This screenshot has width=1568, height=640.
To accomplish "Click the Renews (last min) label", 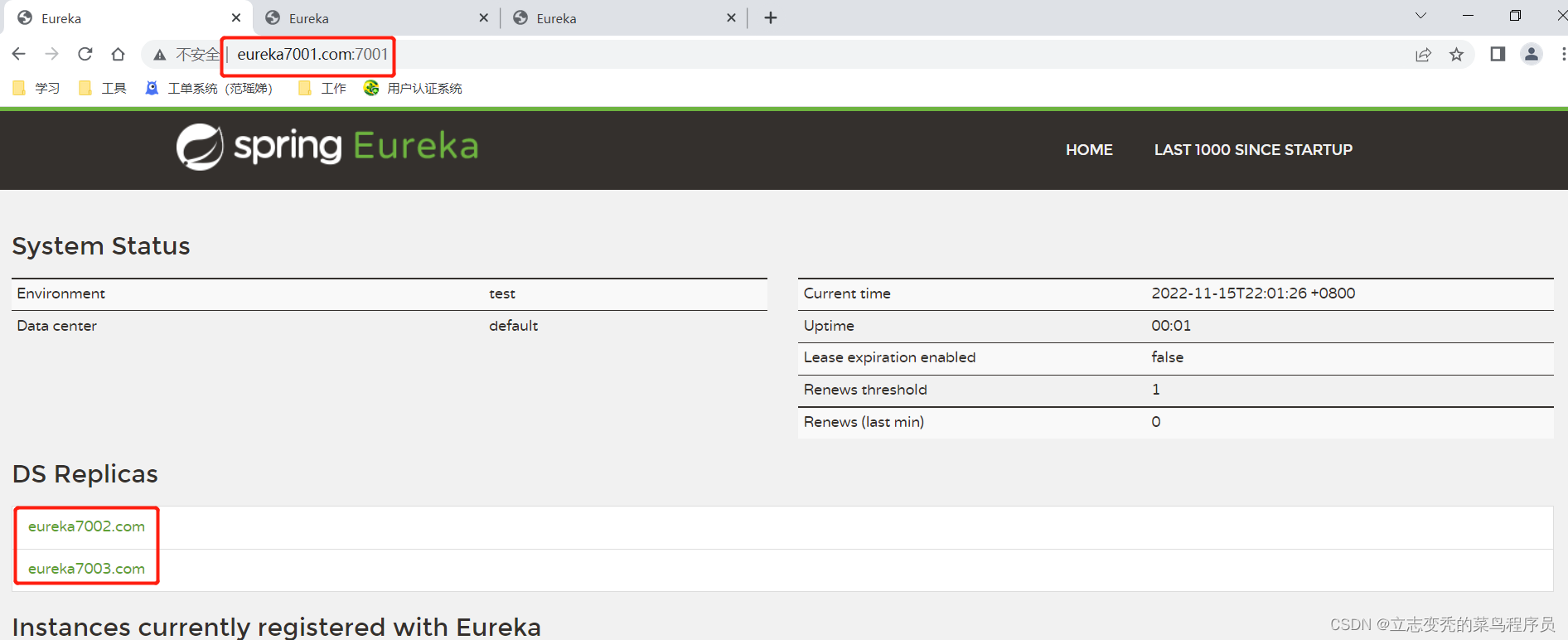I will point(864,422).
